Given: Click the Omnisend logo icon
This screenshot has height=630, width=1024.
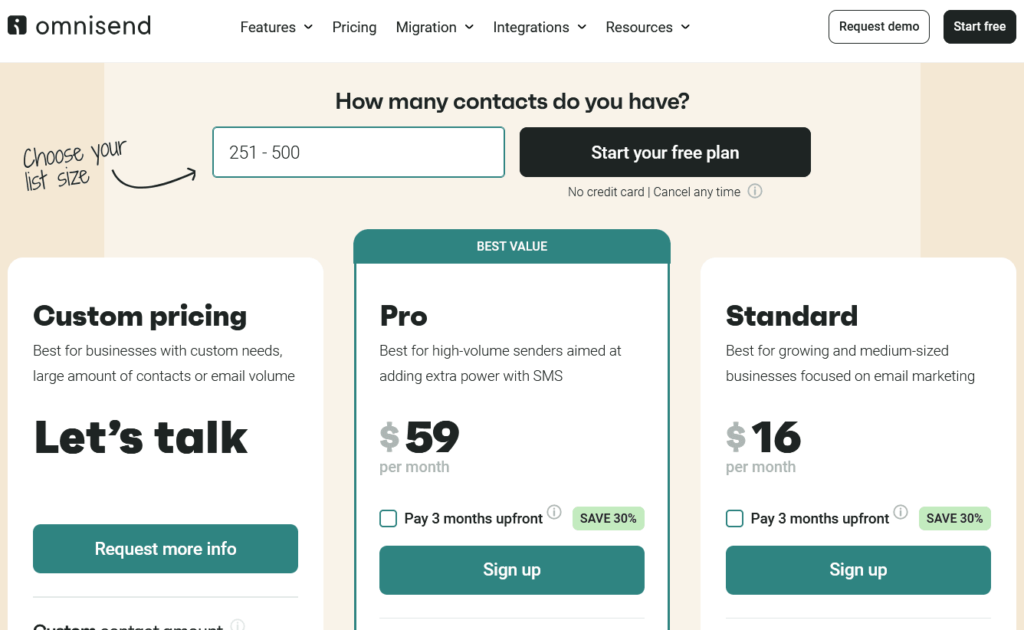Looking at the screenshot, I should tap(17, 25).
